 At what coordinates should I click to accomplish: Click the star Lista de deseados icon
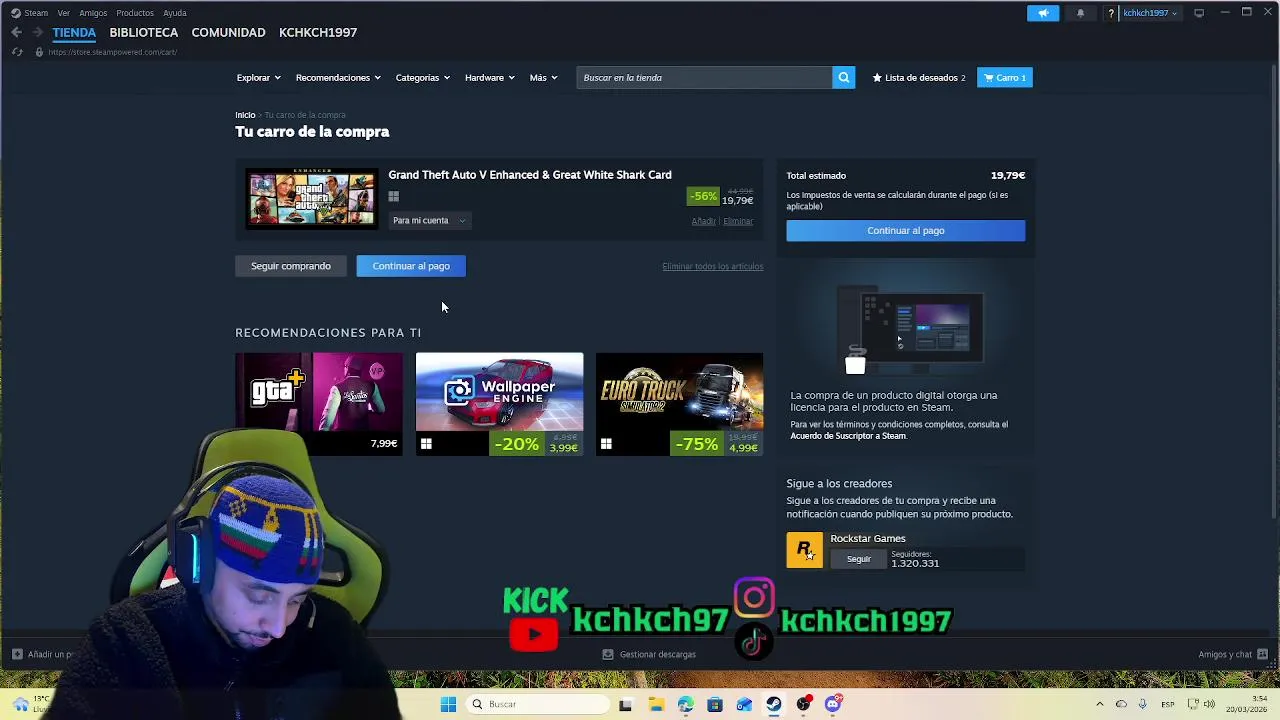877,77
